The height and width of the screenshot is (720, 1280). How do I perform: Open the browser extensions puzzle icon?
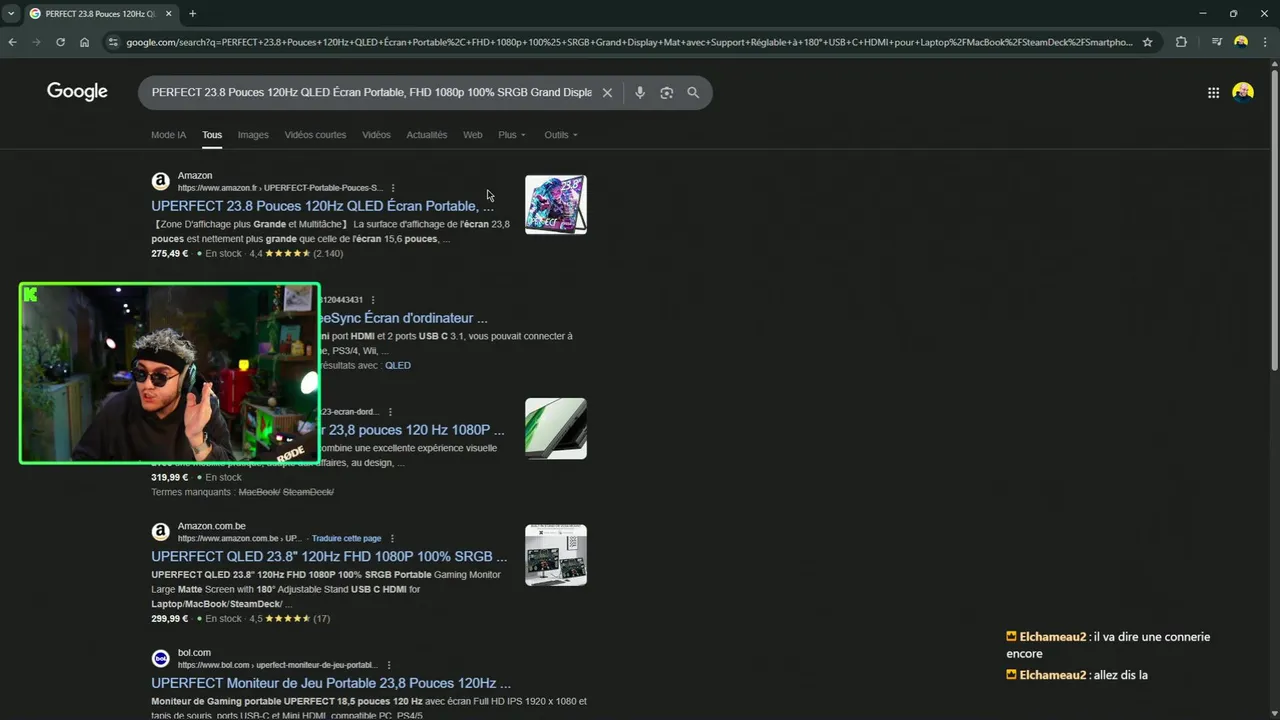point(1181,42)
